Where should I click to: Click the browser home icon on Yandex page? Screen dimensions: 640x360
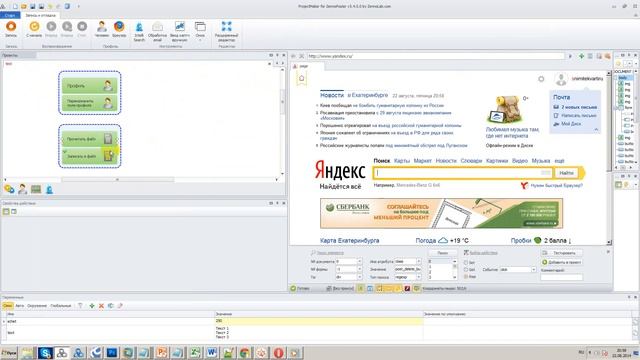[x=302, y=78]
